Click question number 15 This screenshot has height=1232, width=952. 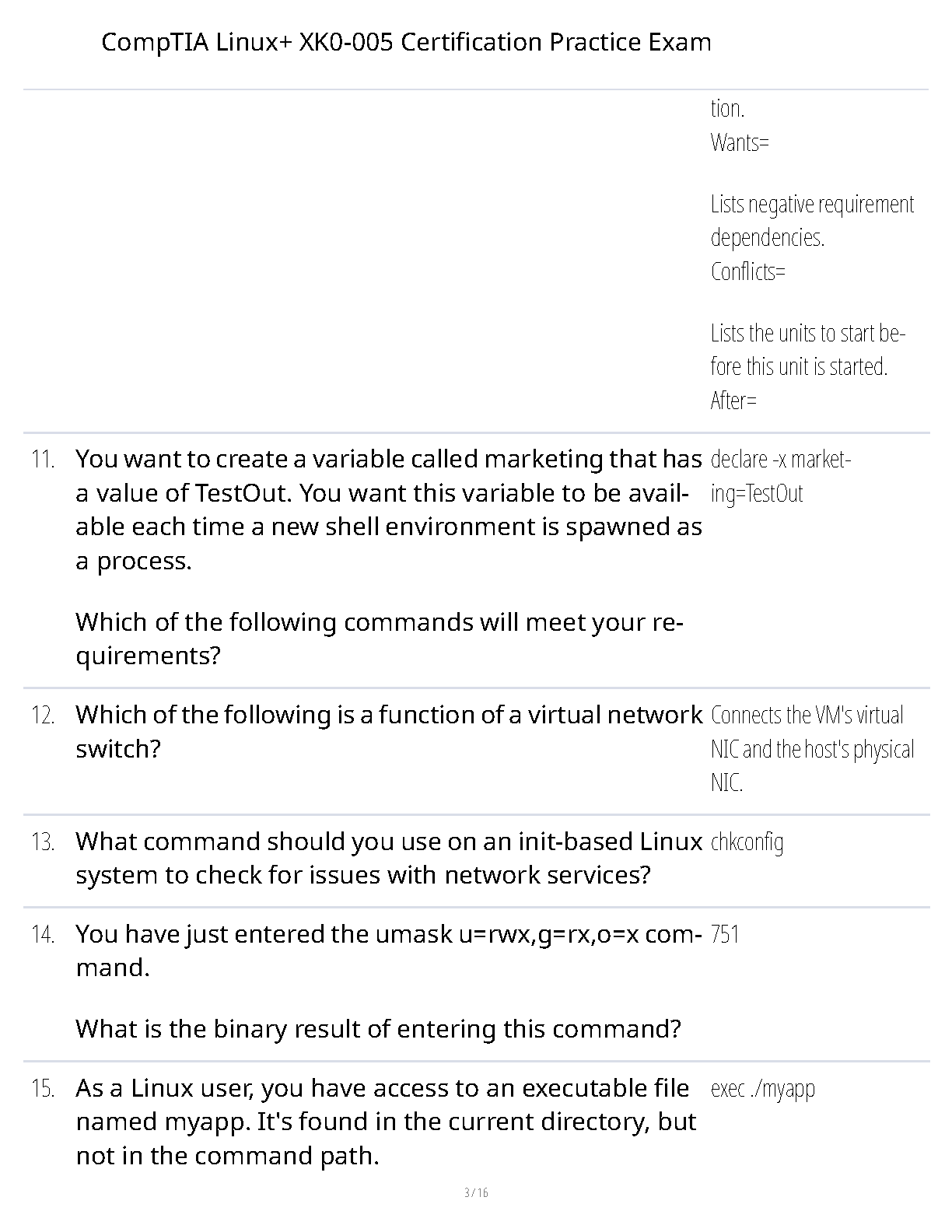click(44, 1089)
